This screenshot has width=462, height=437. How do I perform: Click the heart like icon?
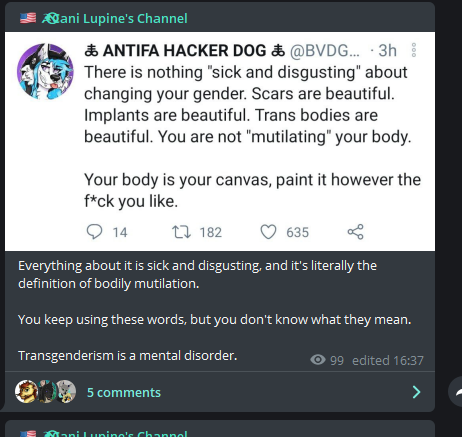pos(268,232)
